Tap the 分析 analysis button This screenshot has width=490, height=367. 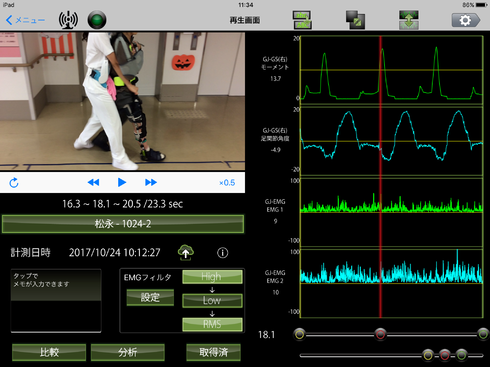click(128, 352)
